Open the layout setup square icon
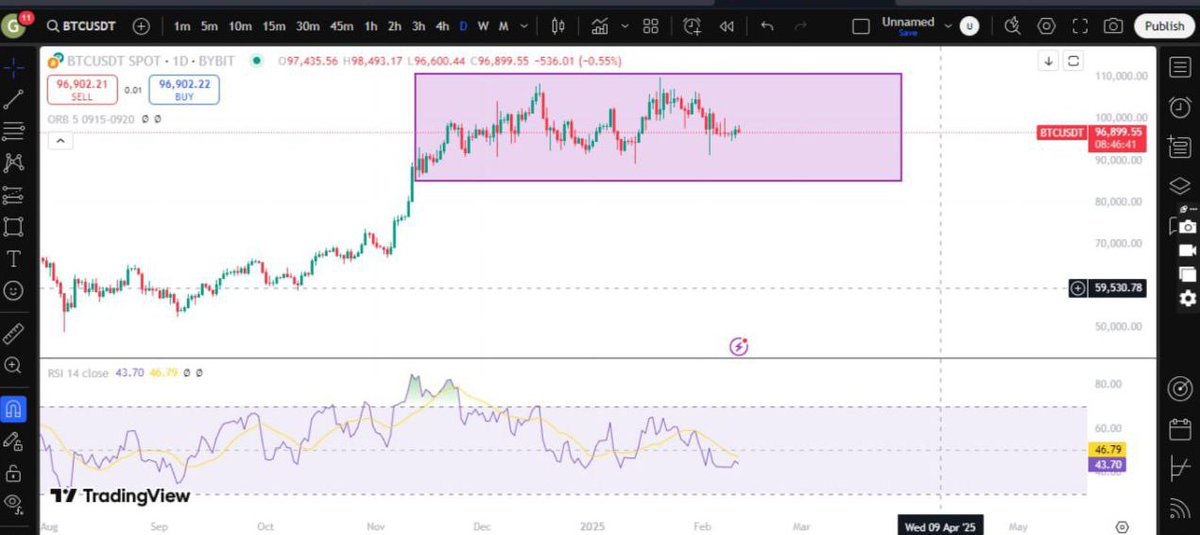Viewport: 1200px width, 535px height. [x=860, y=26]
